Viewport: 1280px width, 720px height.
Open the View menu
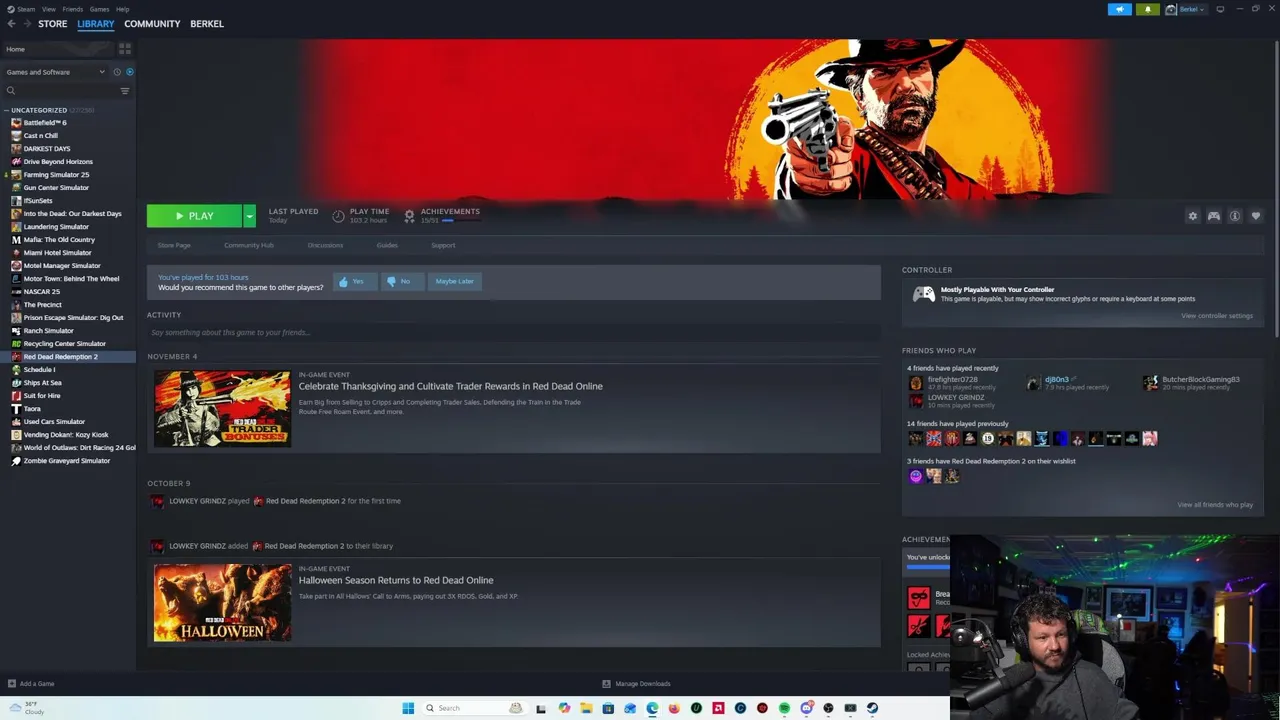(49, 9)
